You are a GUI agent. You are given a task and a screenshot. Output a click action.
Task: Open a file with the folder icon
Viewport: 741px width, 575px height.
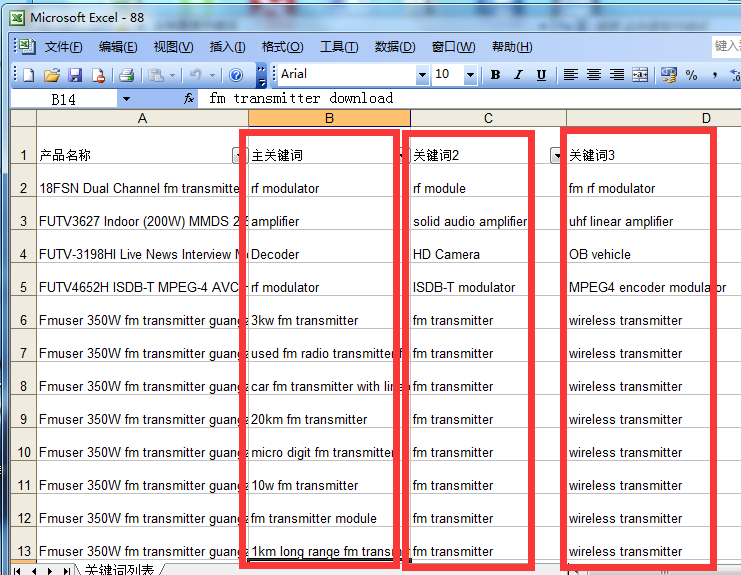pos(52,75)
